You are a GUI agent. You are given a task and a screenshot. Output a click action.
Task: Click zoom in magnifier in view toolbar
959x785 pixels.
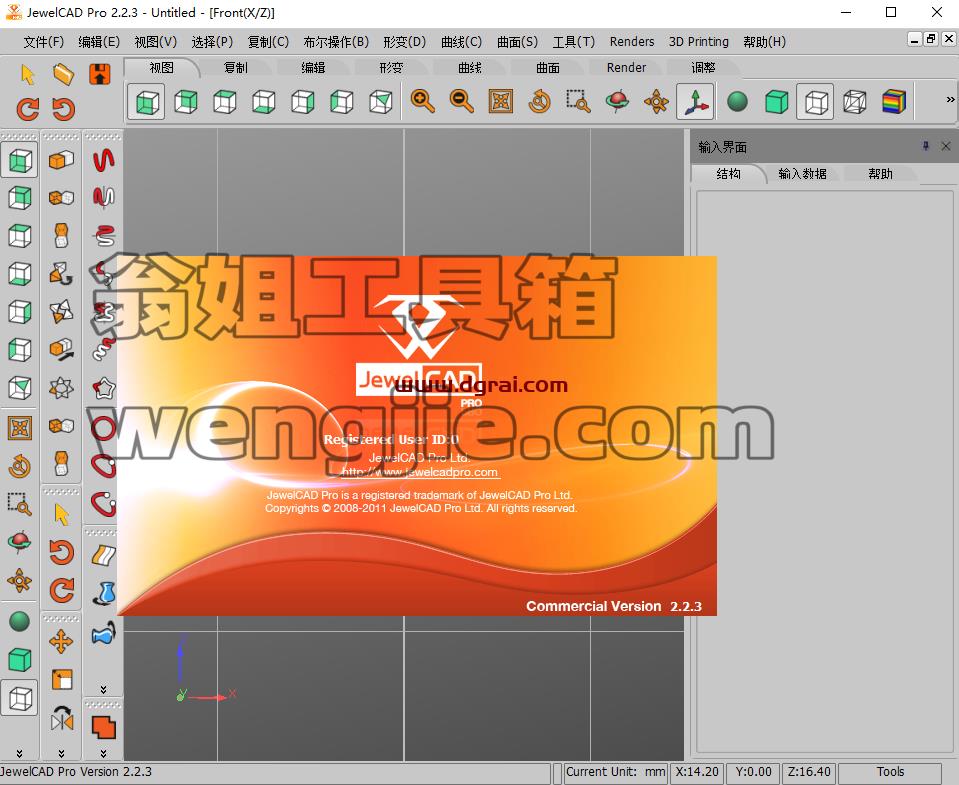423,101
